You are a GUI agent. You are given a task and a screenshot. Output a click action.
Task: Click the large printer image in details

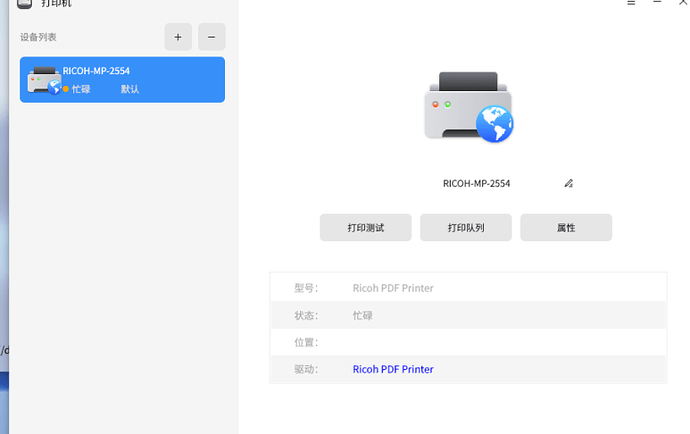(469, 107)
